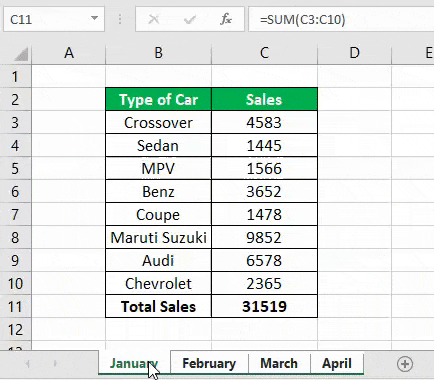This screenshot has width=434, height=380.
Task: Select the total value 31519
Action: click(x=264, y=306)
